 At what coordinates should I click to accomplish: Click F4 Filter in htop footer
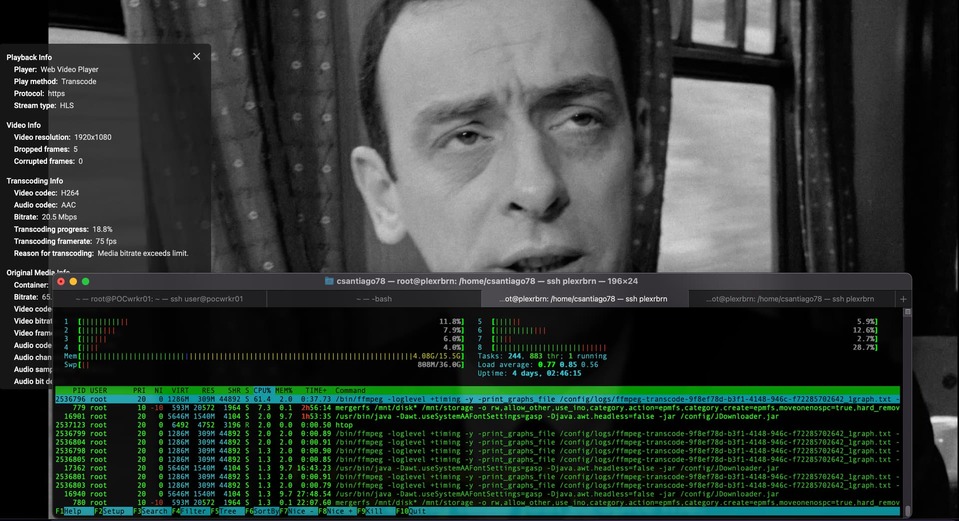click(x=190, y=511)
